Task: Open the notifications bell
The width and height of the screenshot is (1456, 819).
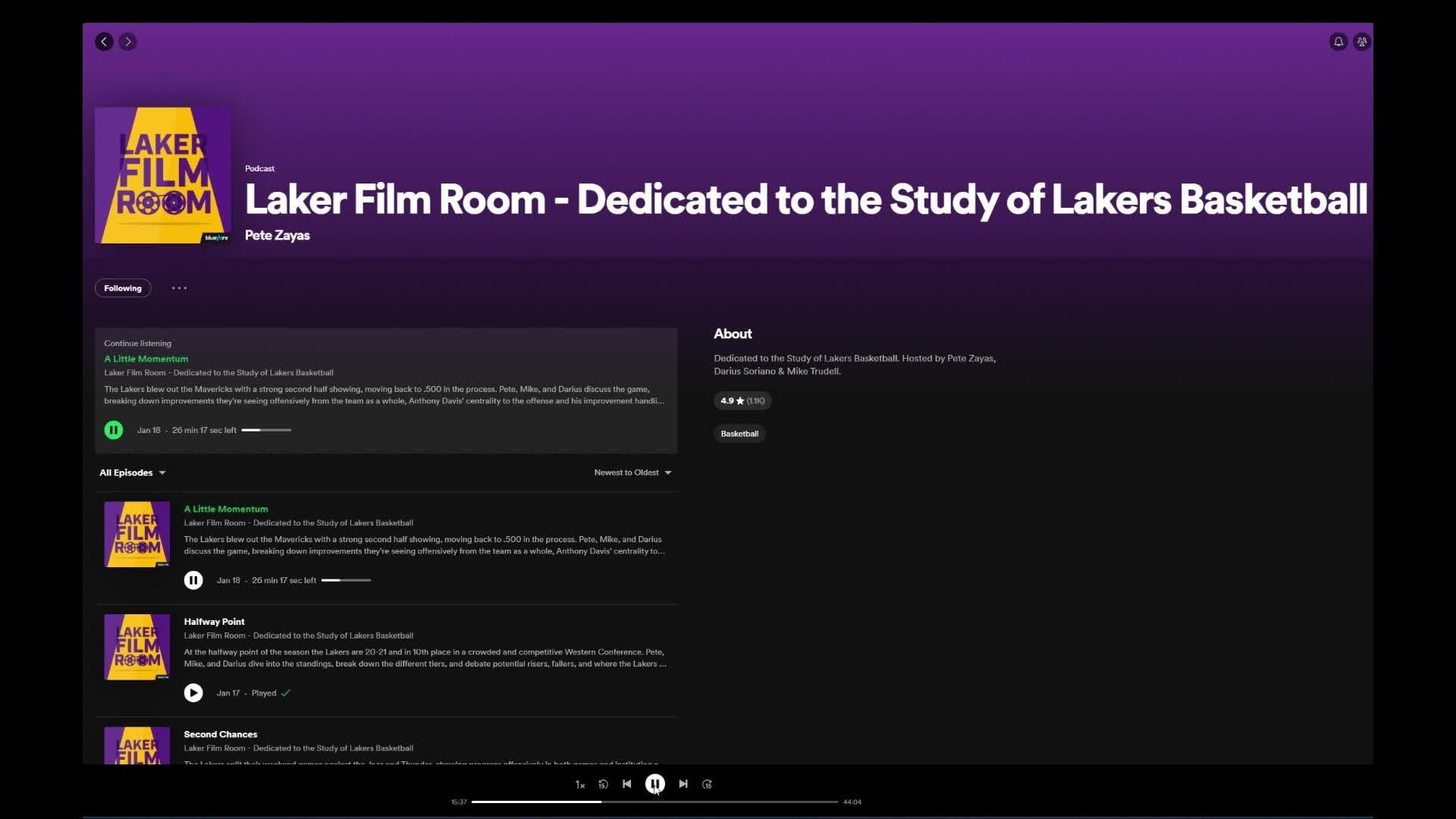Action: (x=1338, y=42)
